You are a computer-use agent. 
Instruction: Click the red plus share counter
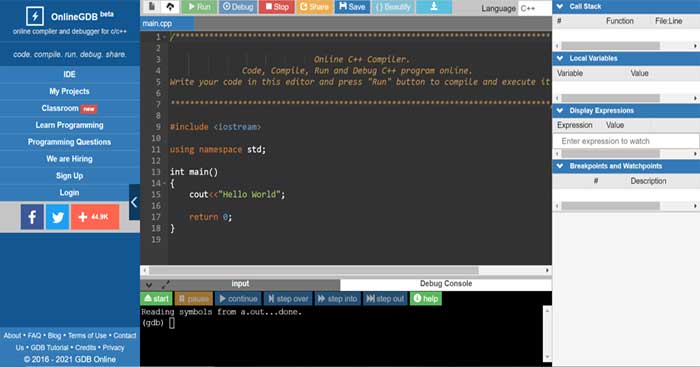[95, 217]
